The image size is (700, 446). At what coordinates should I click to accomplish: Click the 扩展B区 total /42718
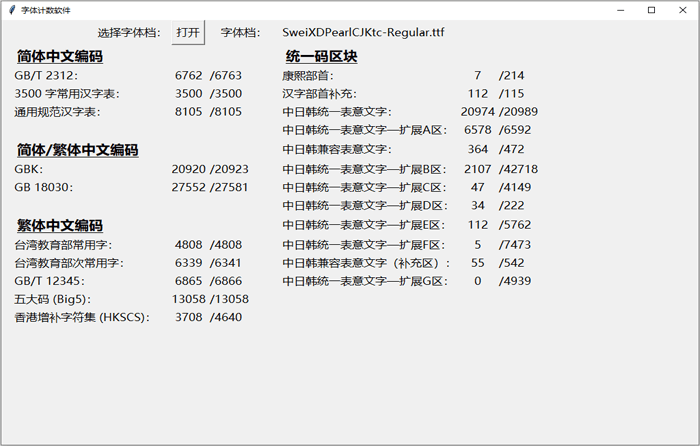[x=518, y=169]
